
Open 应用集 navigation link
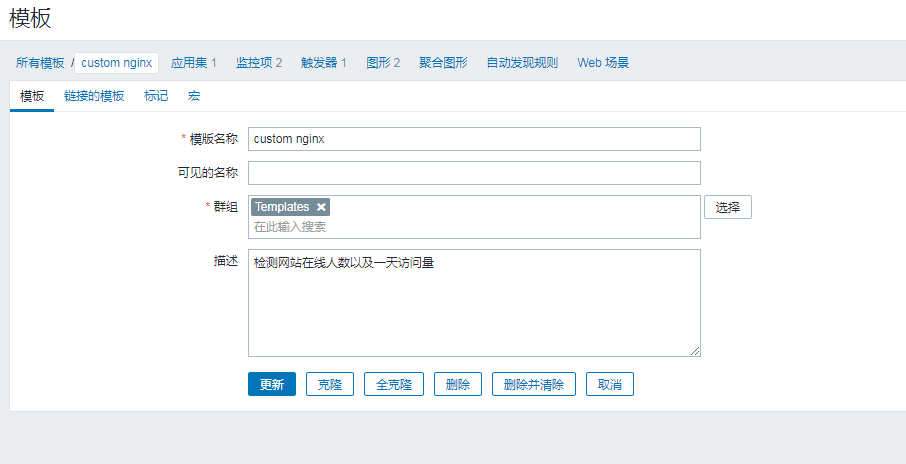(193, 63)
